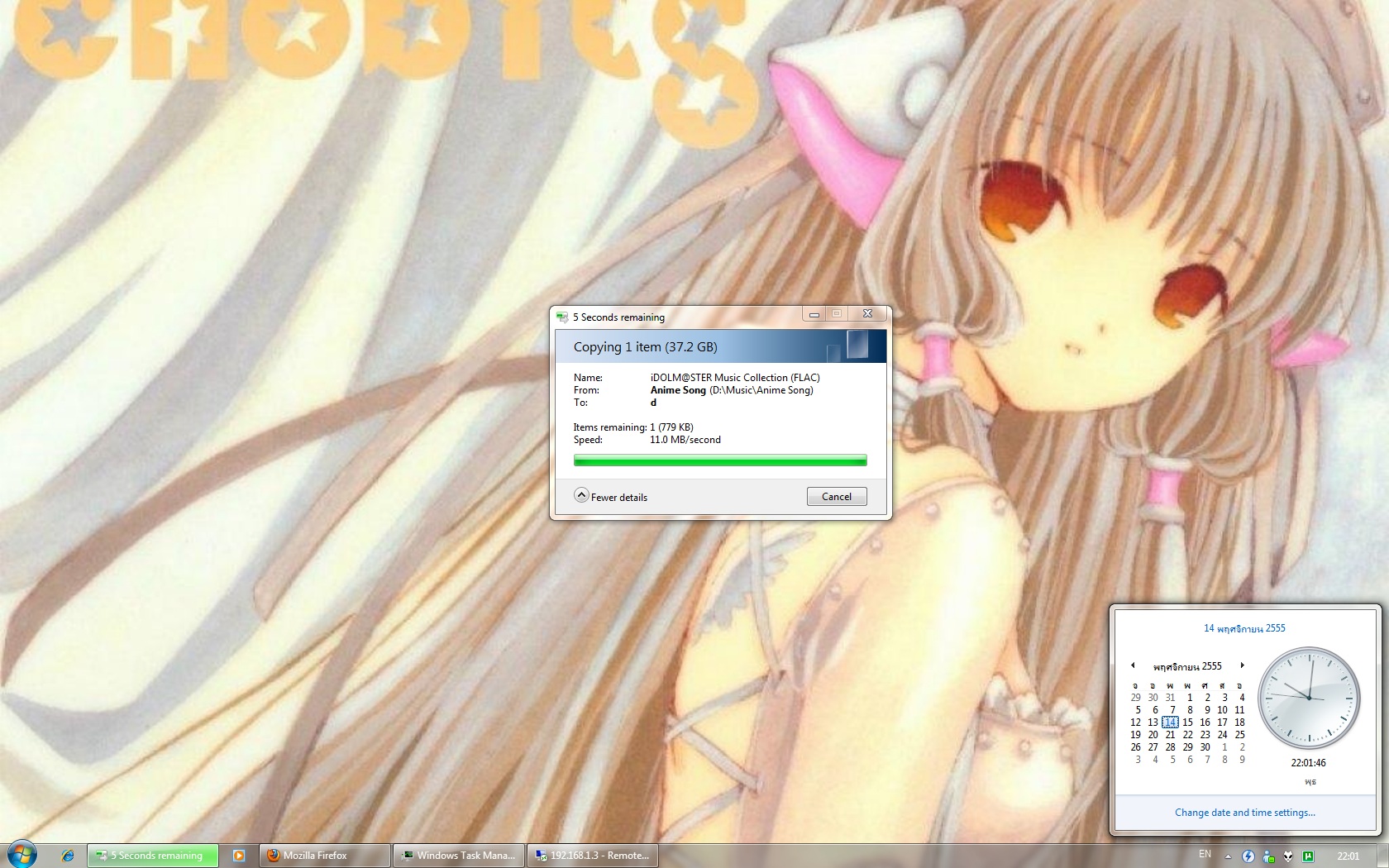The width and height of the screenshot is (1389, 868).
Task: Select date 15 in the calendar
Action: pos(1187,722)
